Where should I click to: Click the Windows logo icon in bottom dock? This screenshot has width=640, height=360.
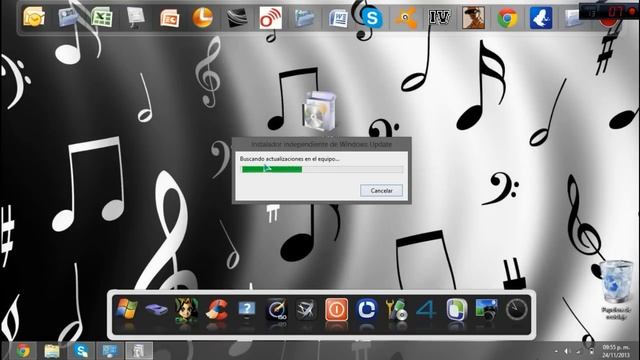point(127,309)
